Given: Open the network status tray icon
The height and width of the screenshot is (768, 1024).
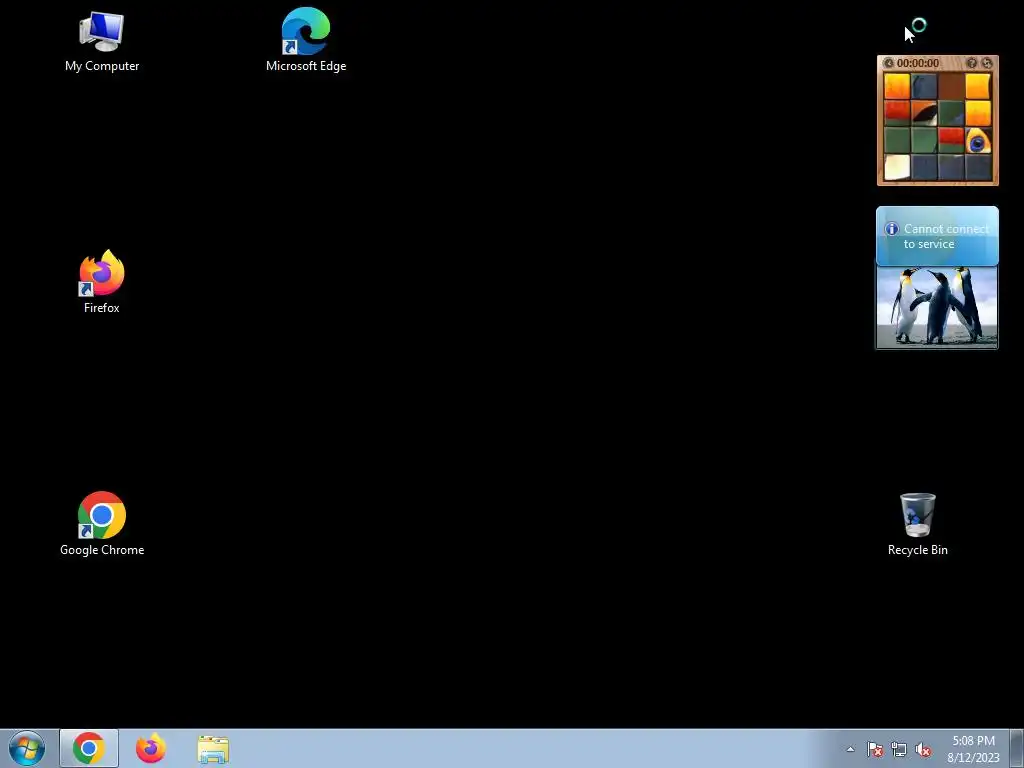Looking at the screenshot, I should tap(899, 749).
